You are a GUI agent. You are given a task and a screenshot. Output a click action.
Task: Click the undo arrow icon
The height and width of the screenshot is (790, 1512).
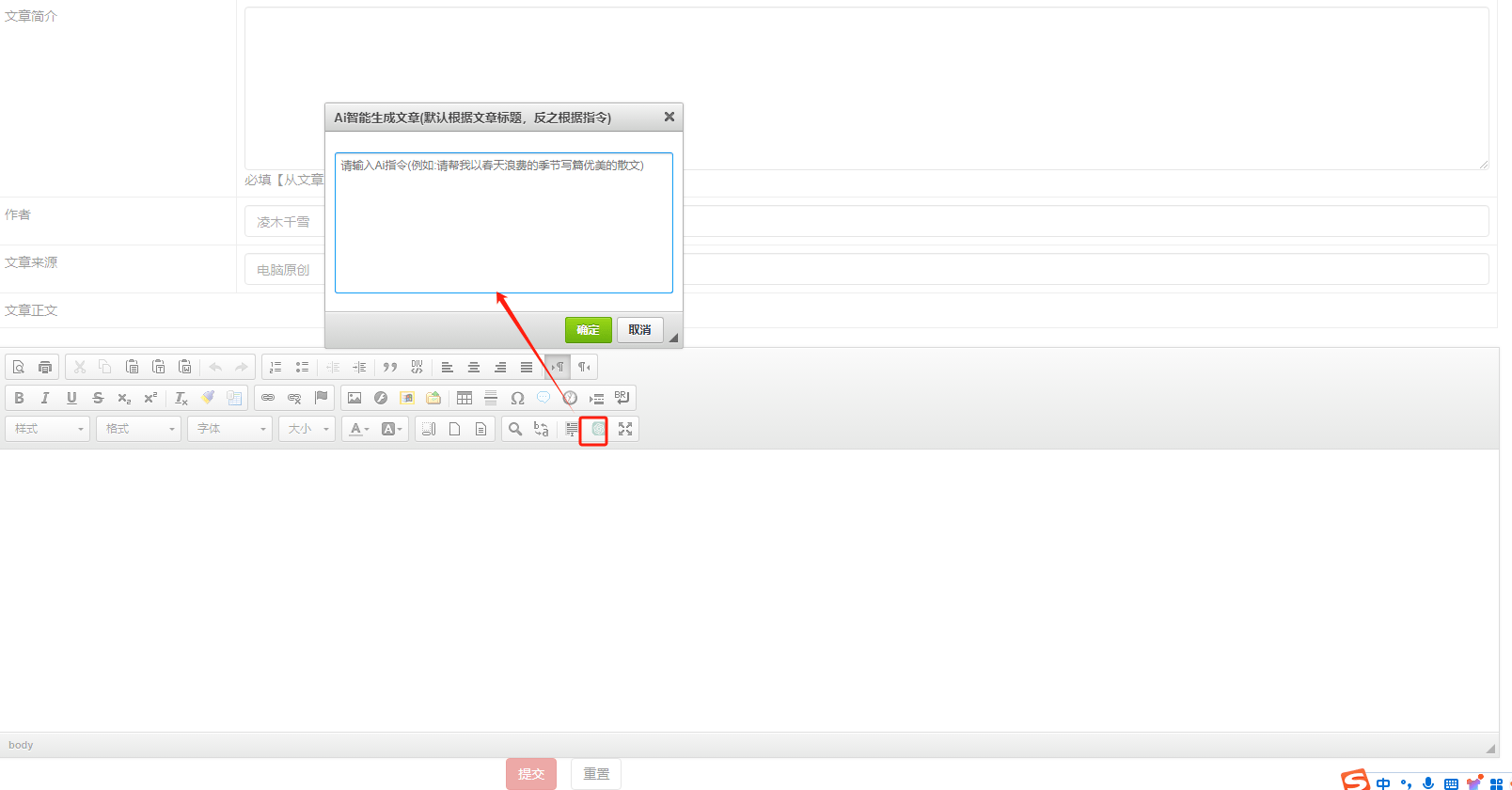pos(215,367)
